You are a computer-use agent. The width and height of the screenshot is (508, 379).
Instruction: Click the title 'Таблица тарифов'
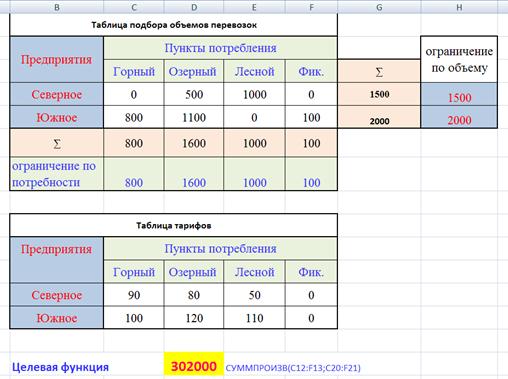(x=174, y=226)
